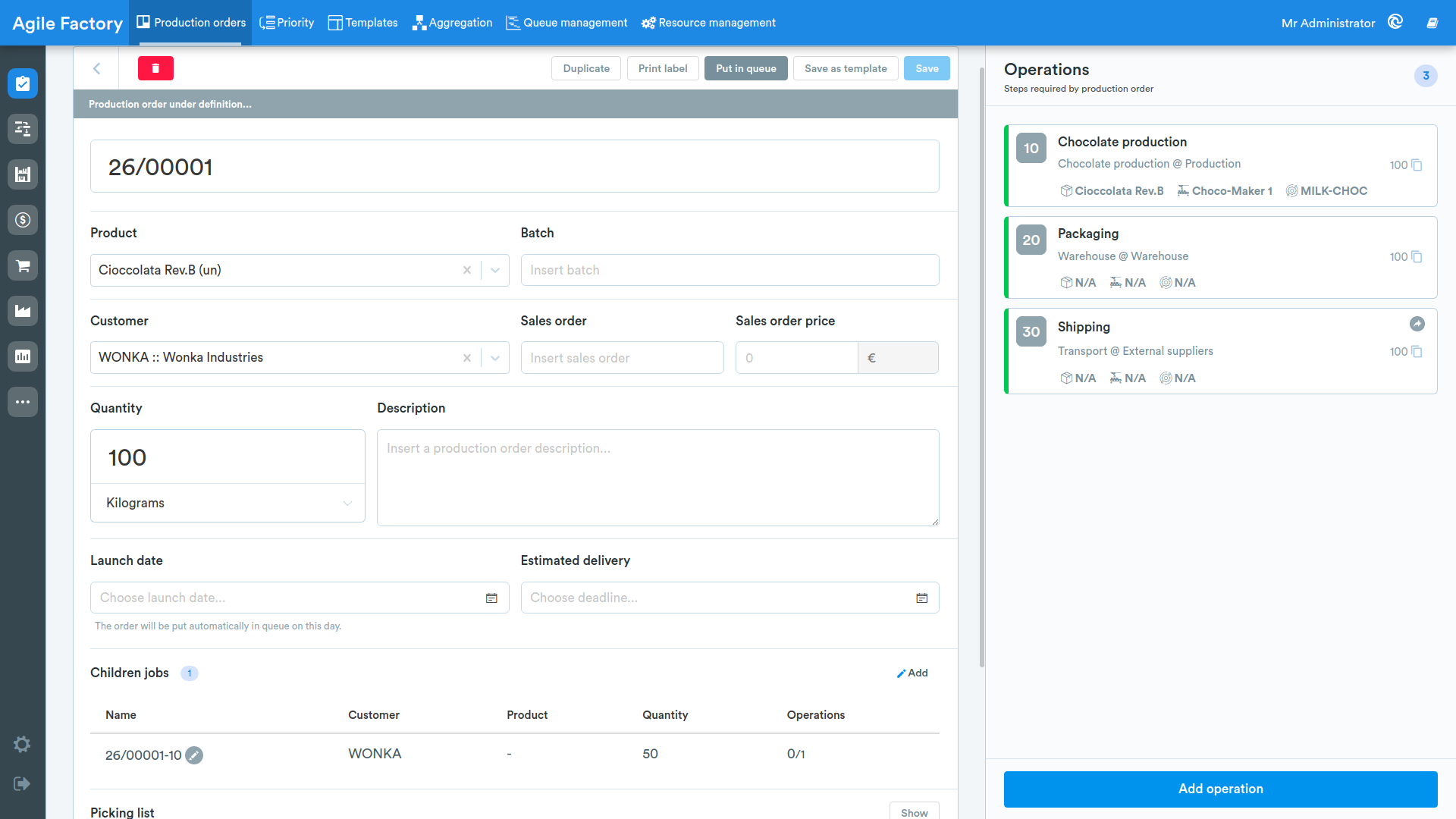The image size is (1456, 819).
Task: Click the Insert batch input field
Action: point(730,270)
